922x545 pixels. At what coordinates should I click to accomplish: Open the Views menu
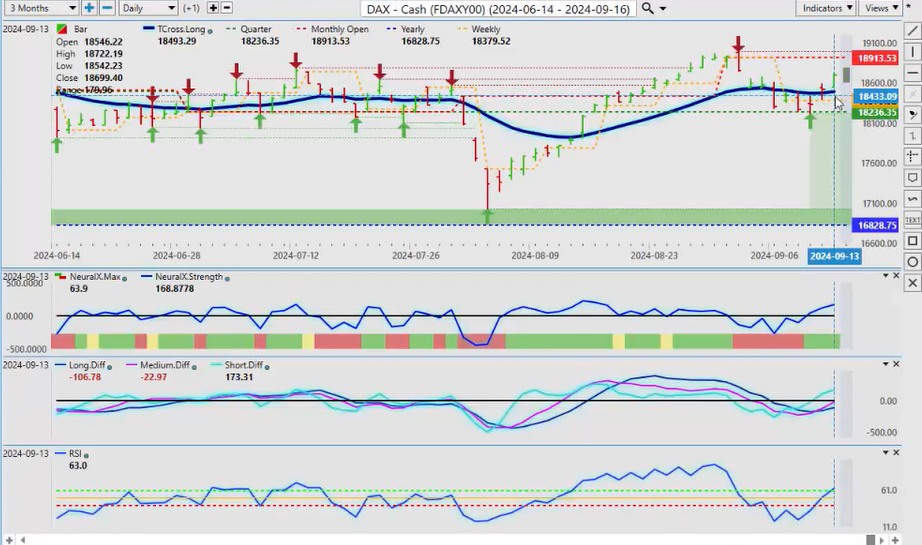[x=880, y=8]
